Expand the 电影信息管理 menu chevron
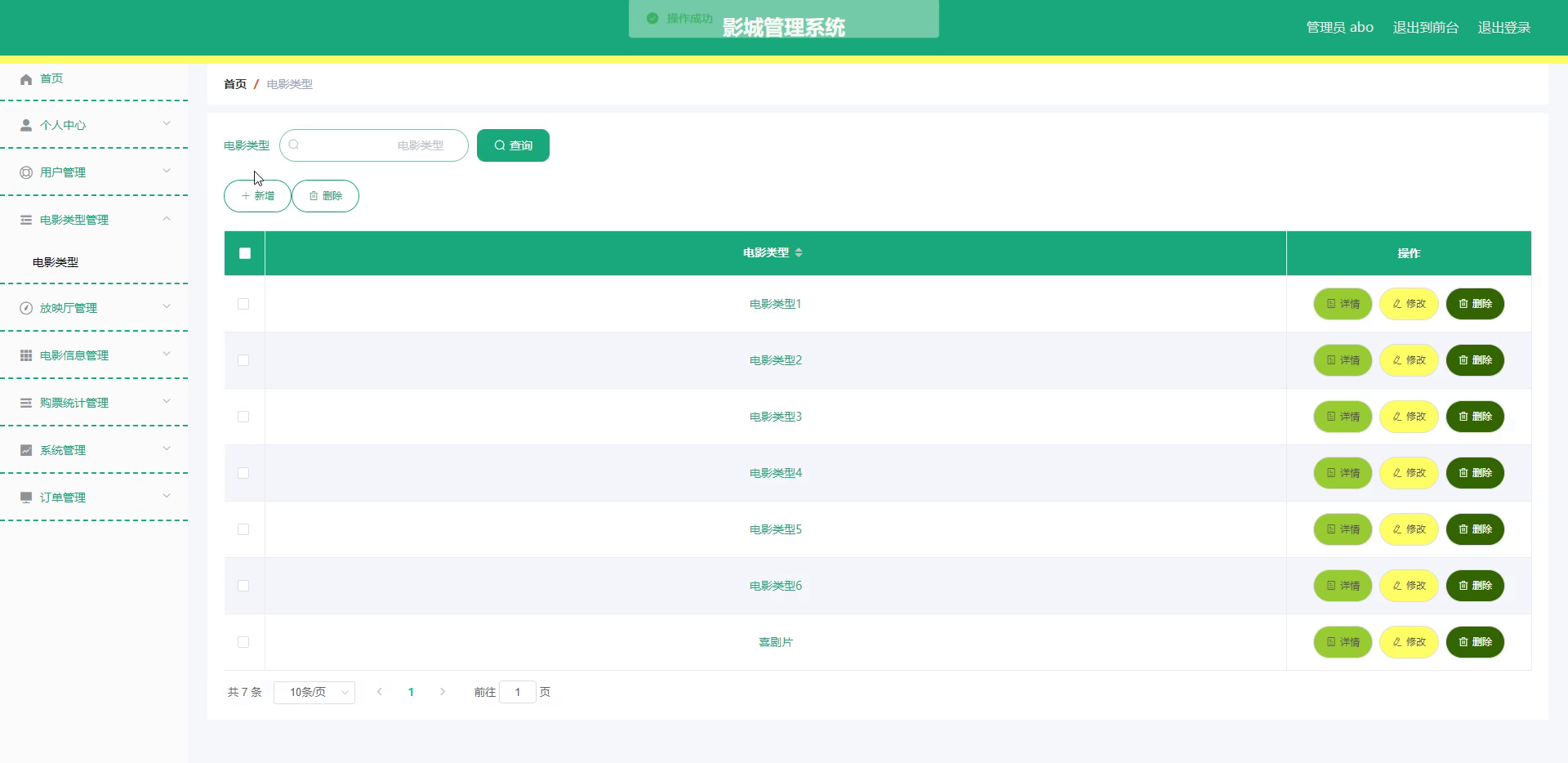 coord(167,354)
